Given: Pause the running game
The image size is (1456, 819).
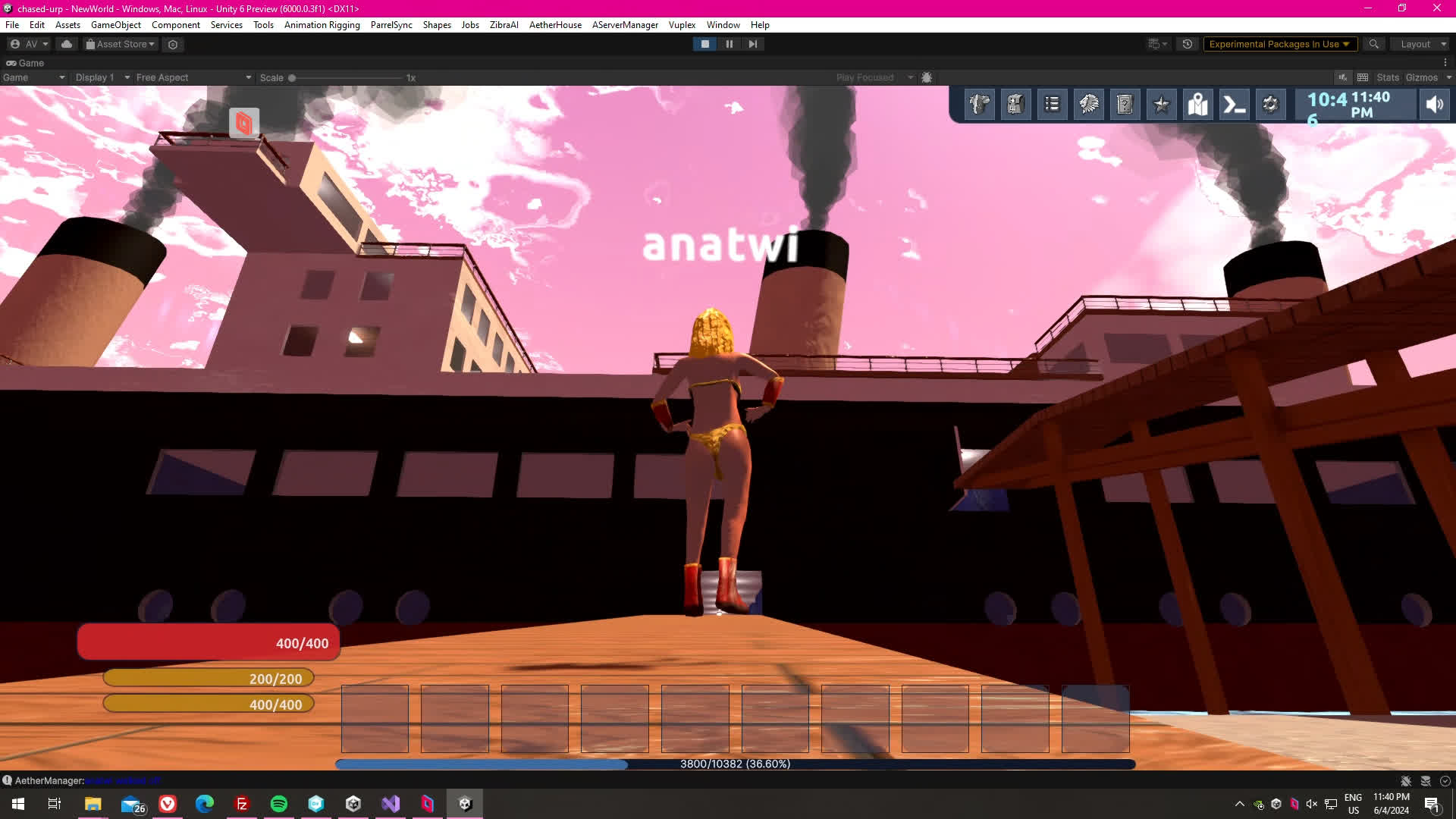Looking at the screenshot, I should pyautogui.click(x=729, y=44).
